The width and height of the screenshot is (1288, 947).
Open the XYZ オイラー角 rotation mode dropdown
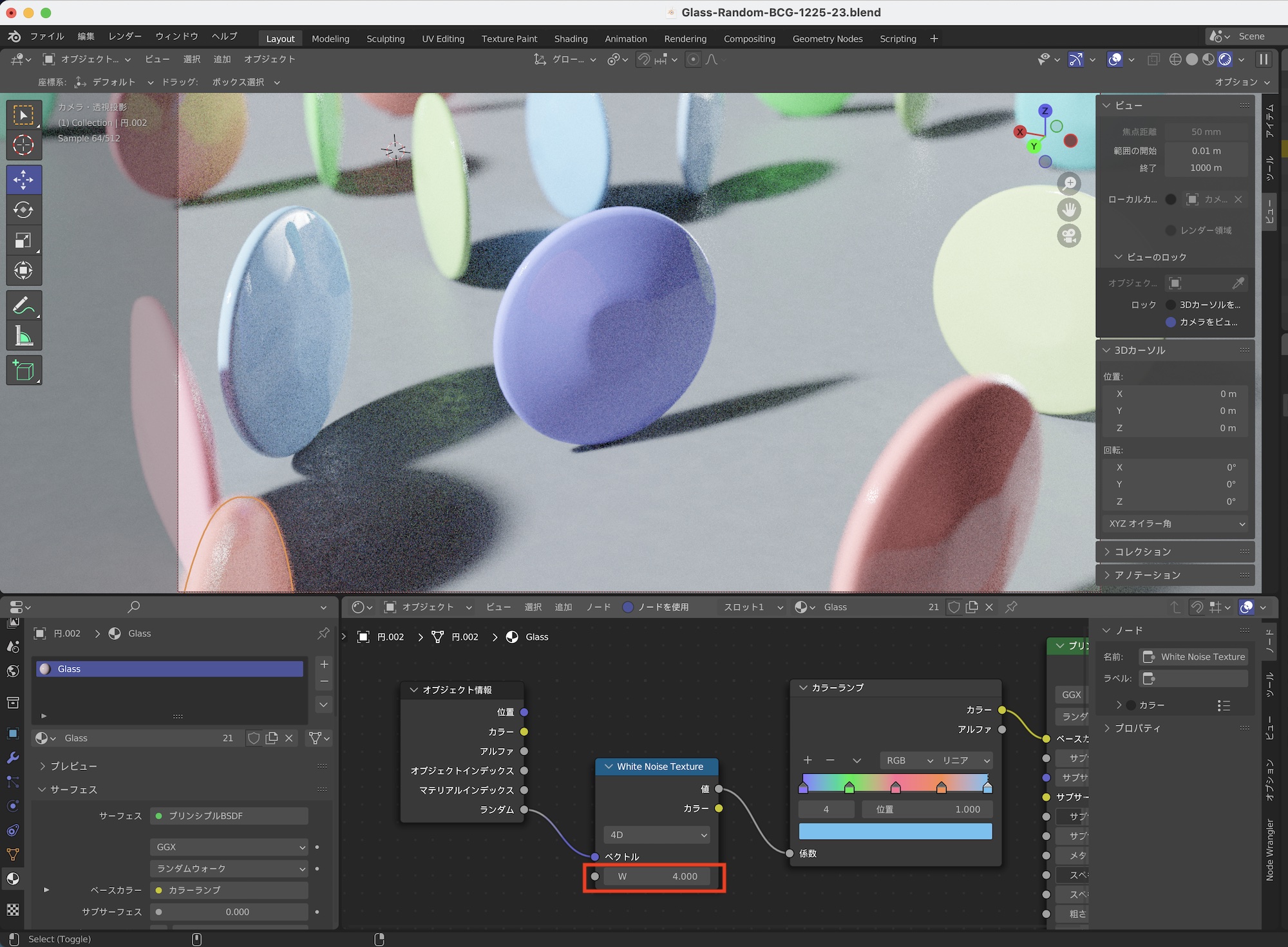click(1175, 523)
